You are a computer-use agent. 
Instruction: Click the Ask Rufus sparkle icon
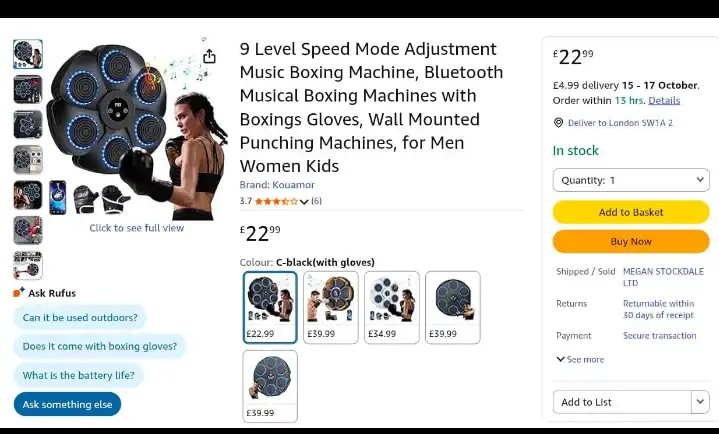[x=19, y=293]
